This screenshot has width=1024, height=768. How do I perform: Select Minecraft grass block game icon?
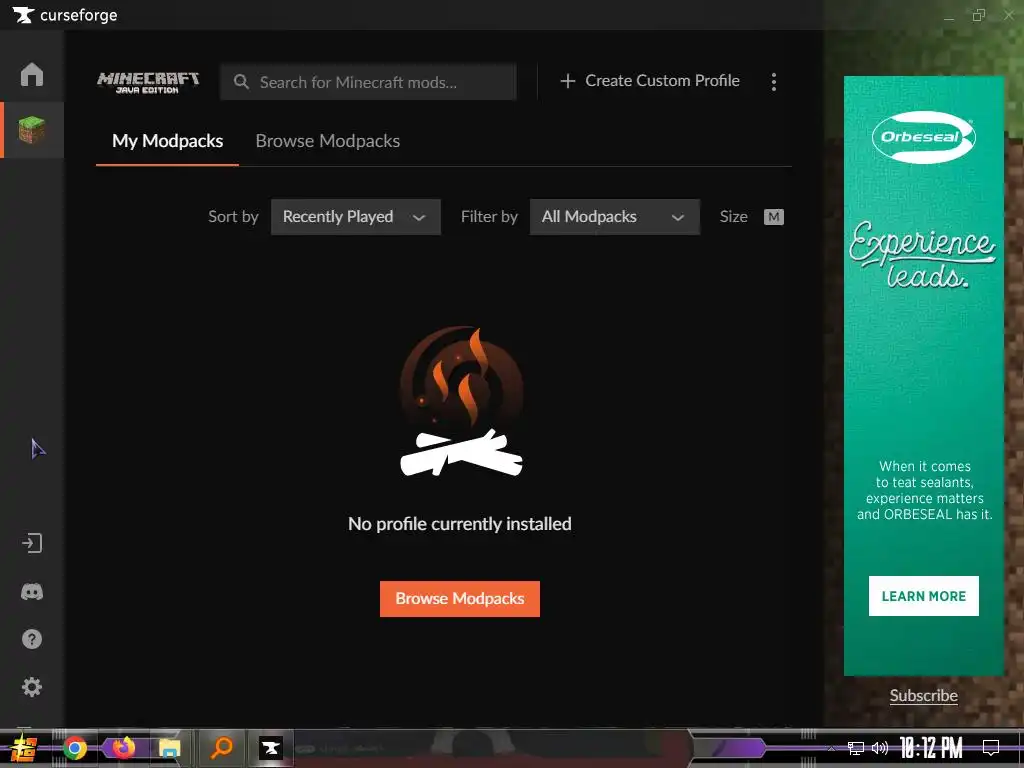[x=31, y=130]
